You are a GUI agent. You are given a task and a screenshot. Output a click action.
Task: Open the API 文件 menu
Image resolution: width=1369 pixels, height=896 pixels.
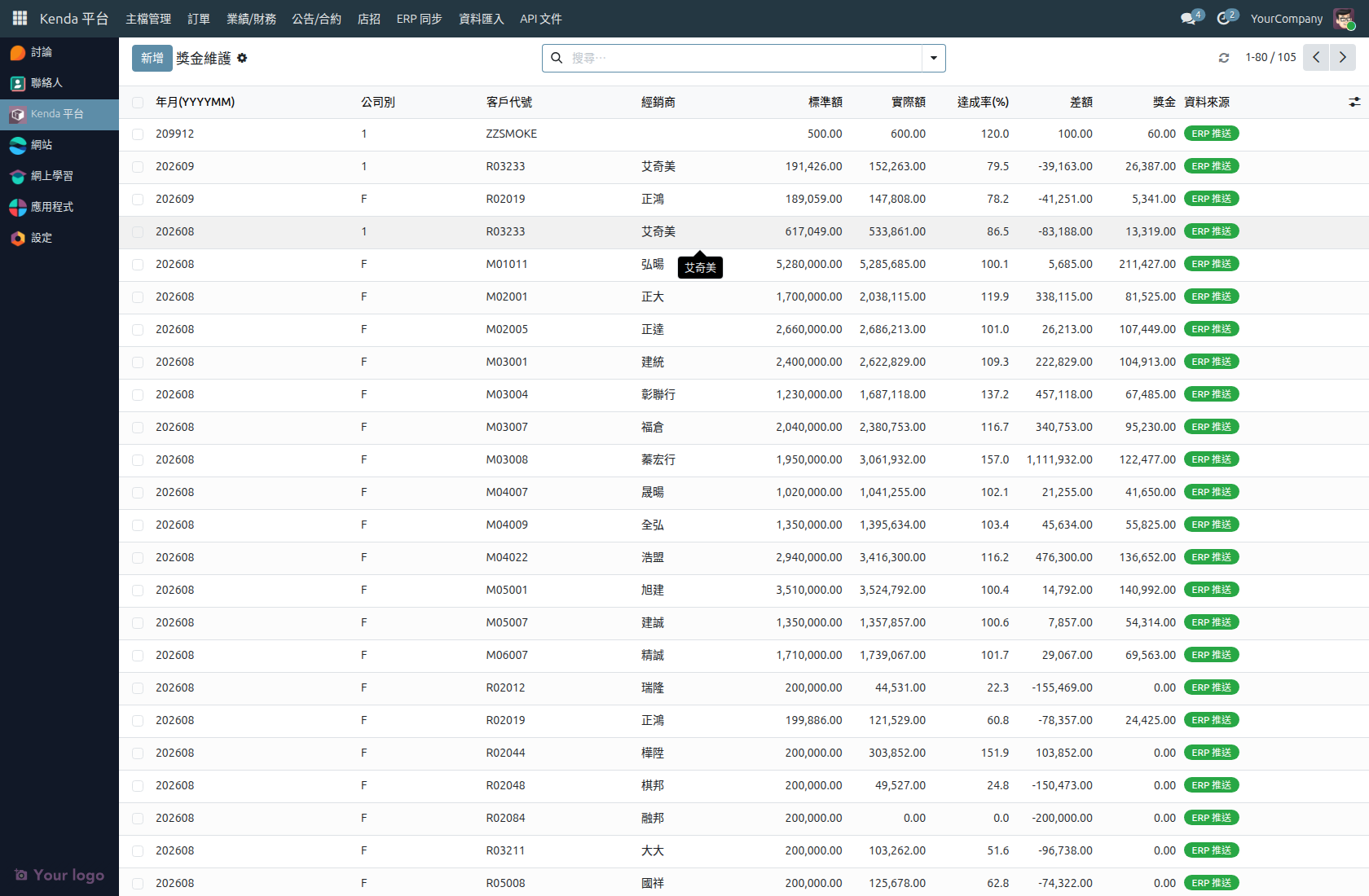(x=541, y=19)
